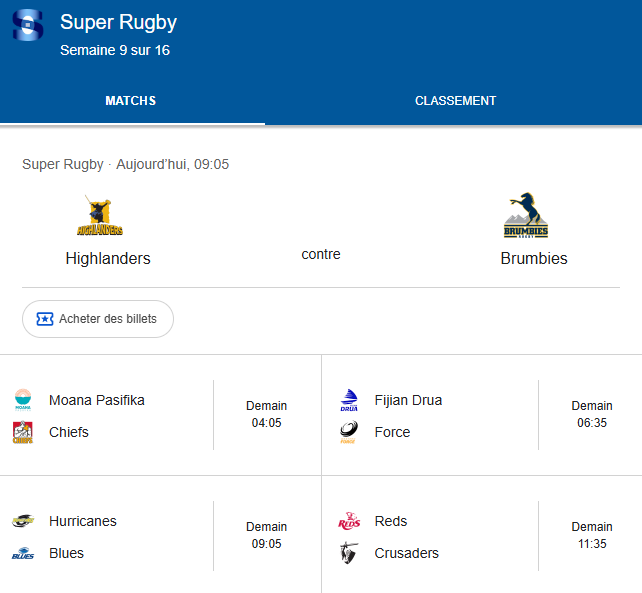Click the Semaine 9 sur 16 subtitle
The image size is (642, 593).
(115, 50)
